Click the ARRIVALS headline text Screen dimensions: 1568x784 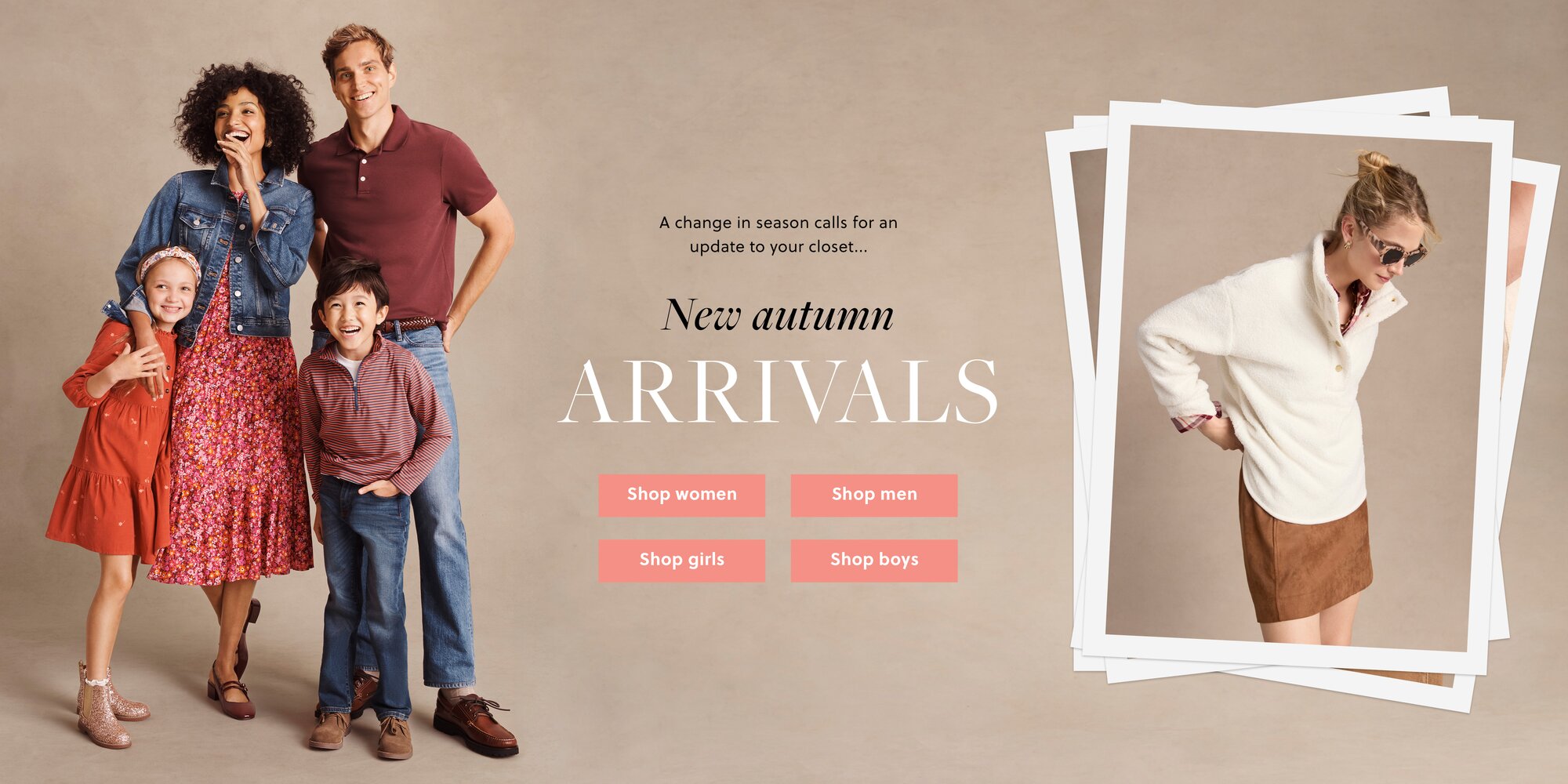click(779, 391)
